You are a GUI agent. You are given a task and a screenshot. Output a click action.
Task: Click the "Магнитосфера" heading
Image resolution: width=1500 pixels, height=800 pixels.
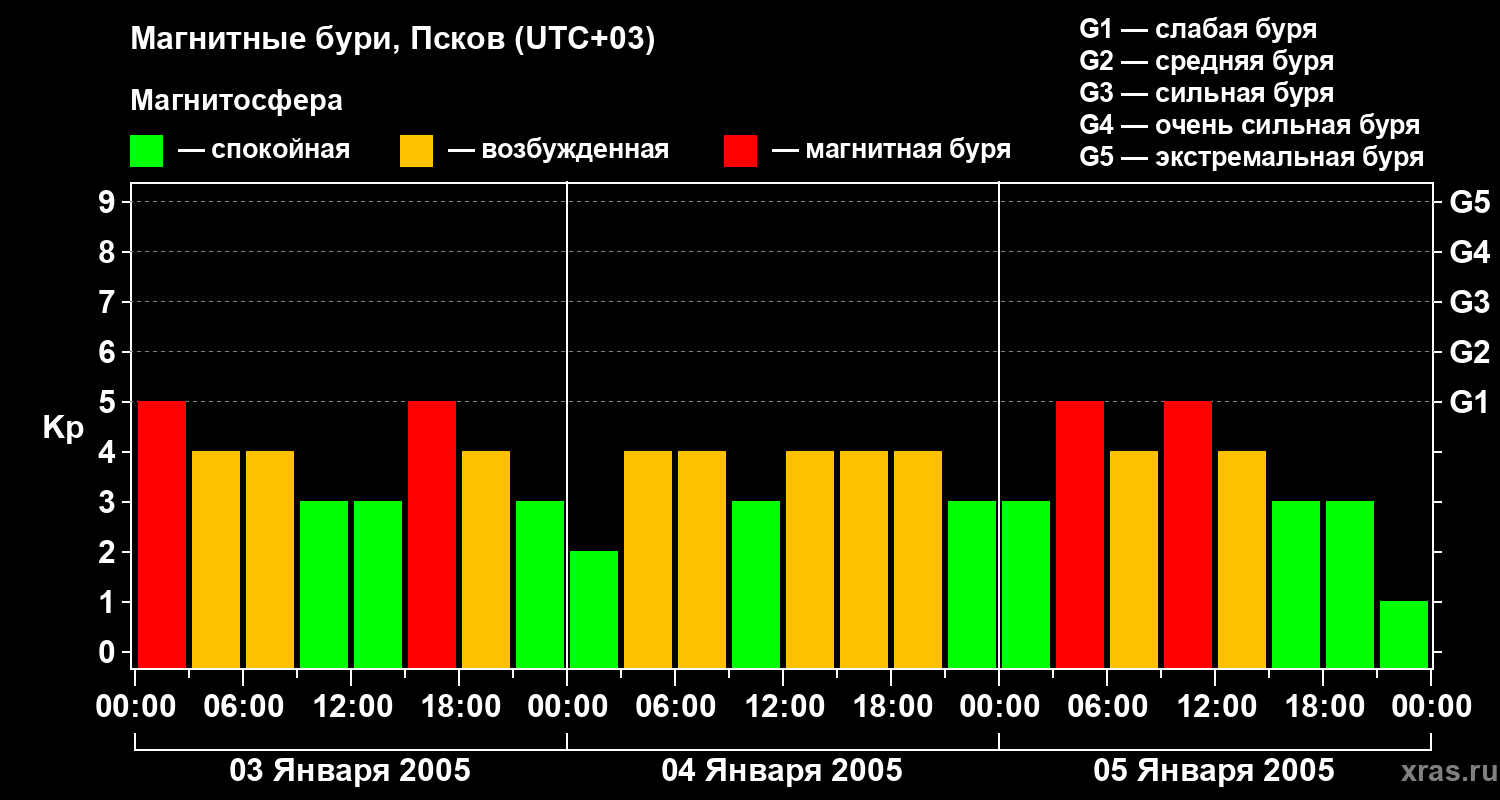click(237, 101)
